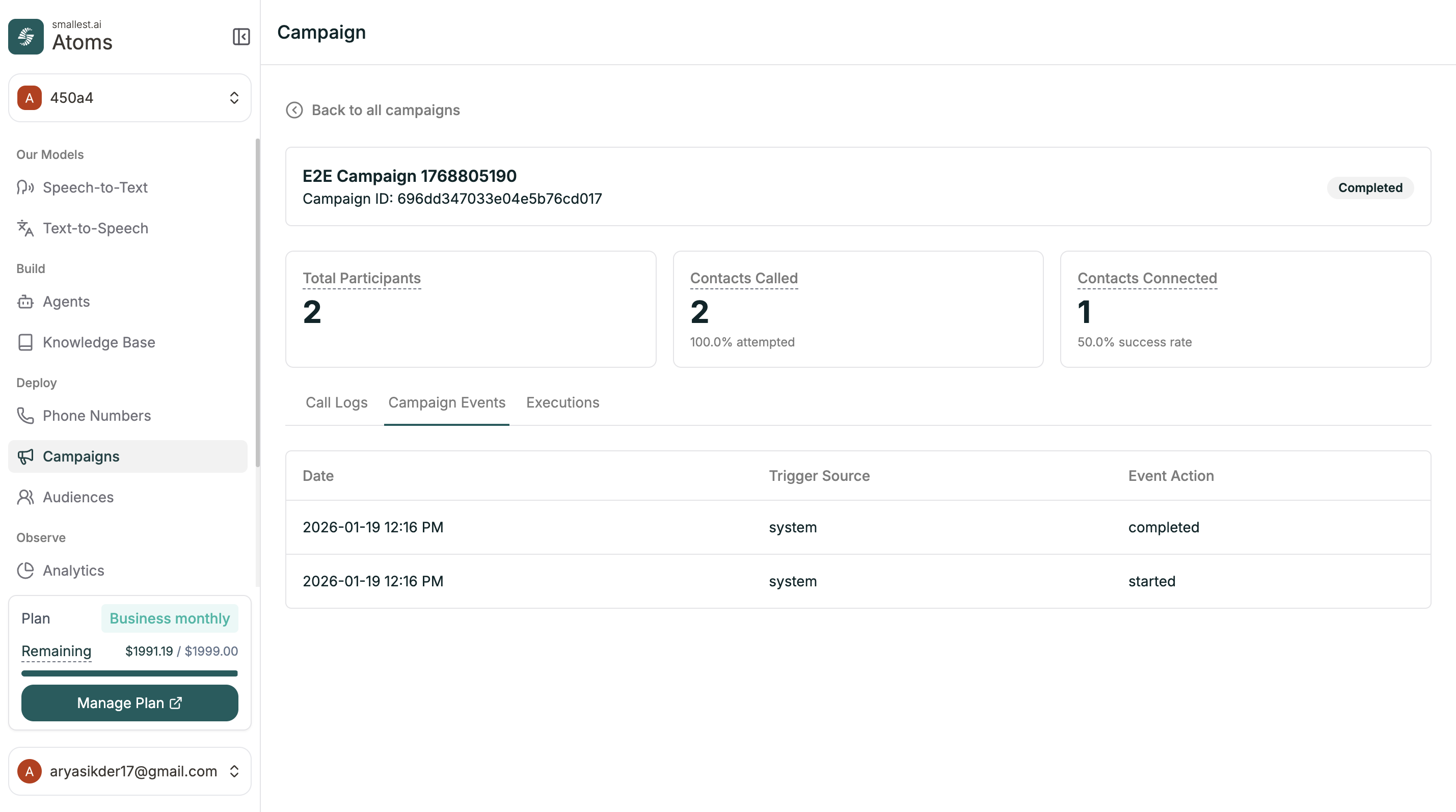Switch to the Executions tab
Image resolution: width=1456 pixels, height=812 pixels.
[x=562, y=402]
